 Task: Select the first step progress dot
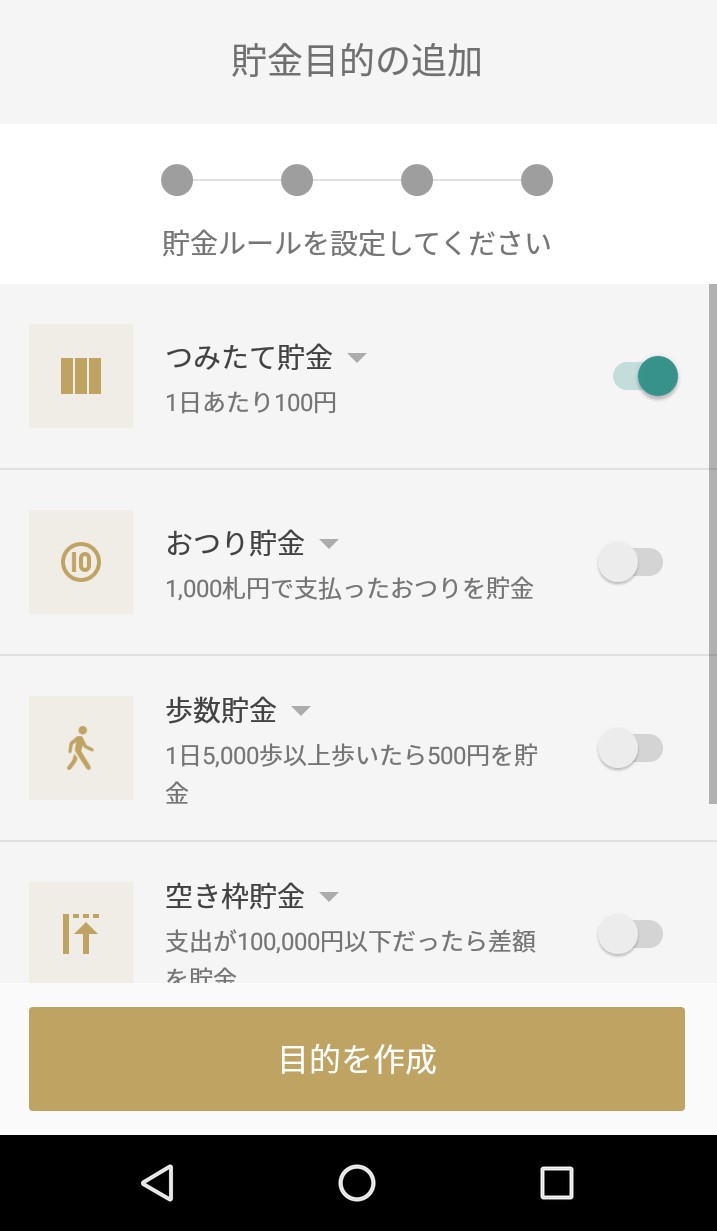(177, 181)
